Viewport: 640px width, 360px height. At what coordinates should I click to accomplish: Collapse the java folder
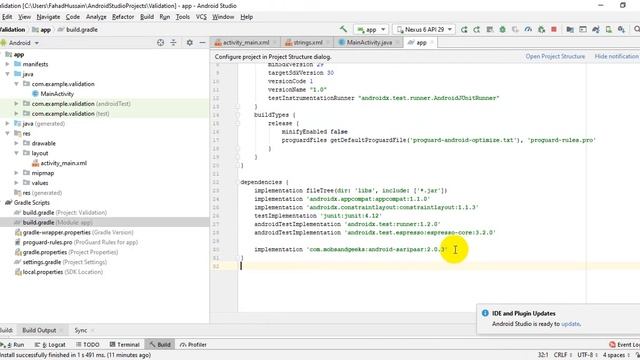(x=7, y=74)
